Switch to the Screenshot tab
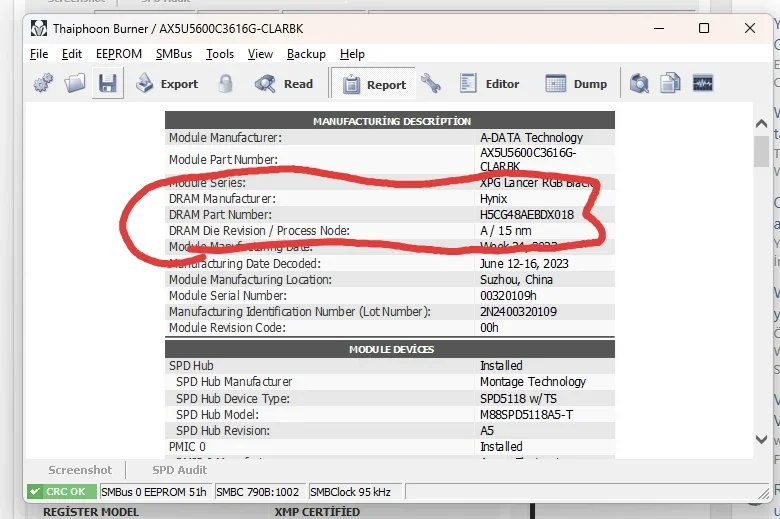Viewport: 780px width, 519px height. [x=80, y=470]
